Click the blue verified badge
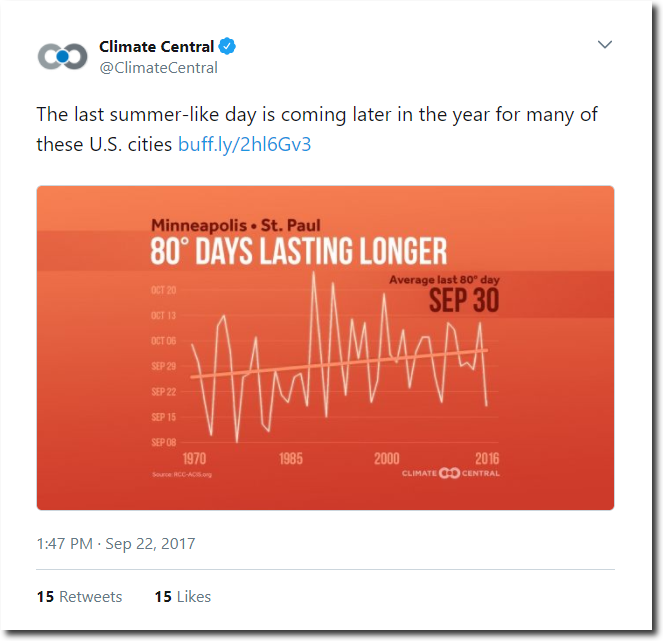Image resolution: width=663 pixels, height=641 pixels. (227, 47)
